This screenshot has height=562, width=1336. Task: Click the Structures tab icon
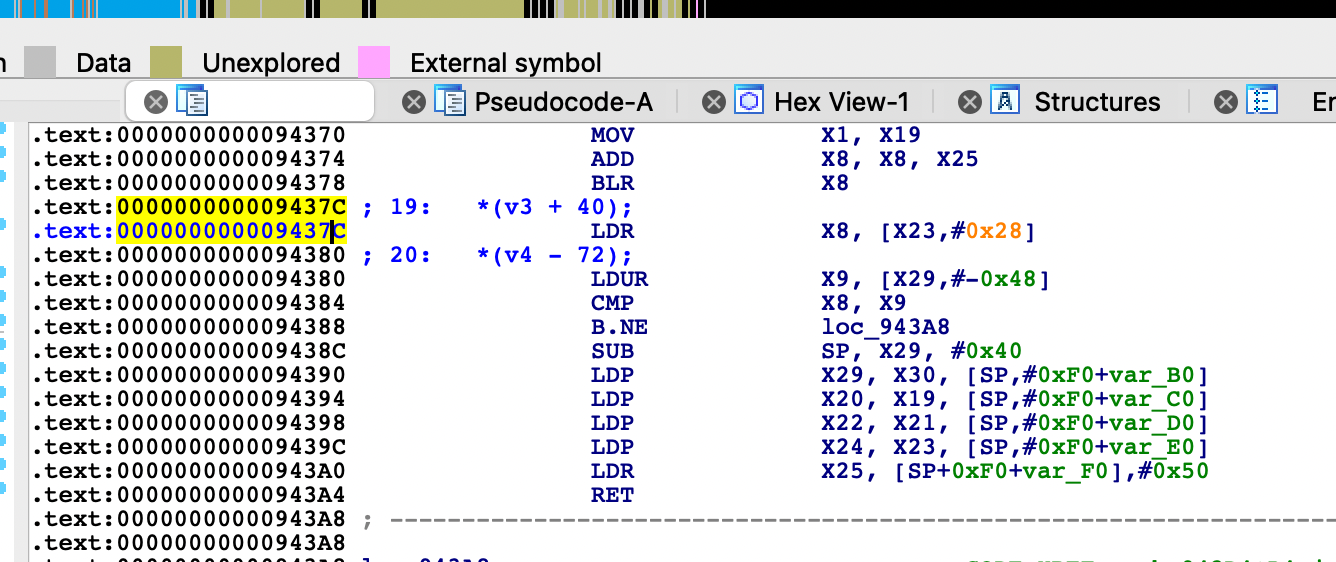tap(1004, 101)
